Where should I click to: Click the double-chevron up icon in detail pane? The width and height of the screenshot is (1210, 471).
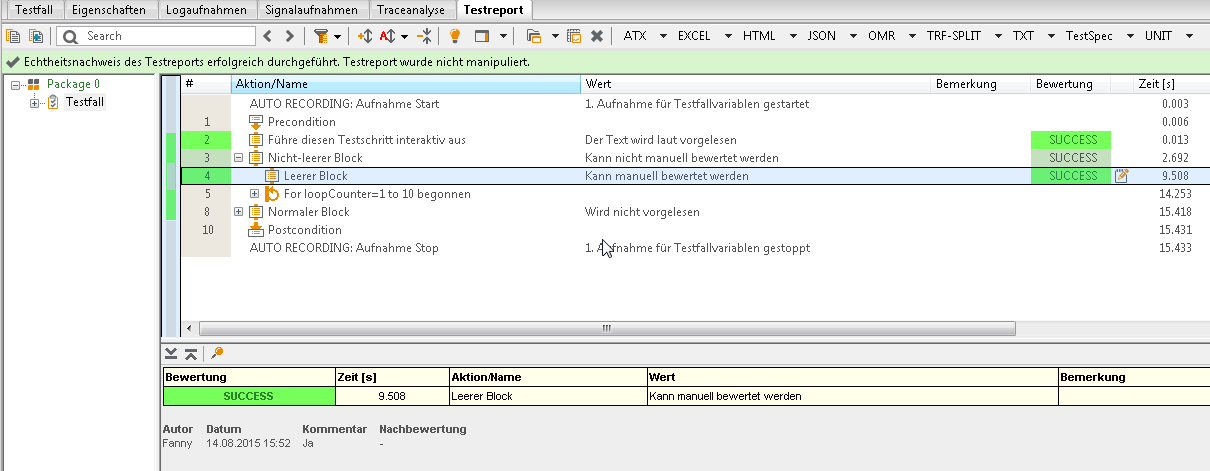tap(191, 353)
